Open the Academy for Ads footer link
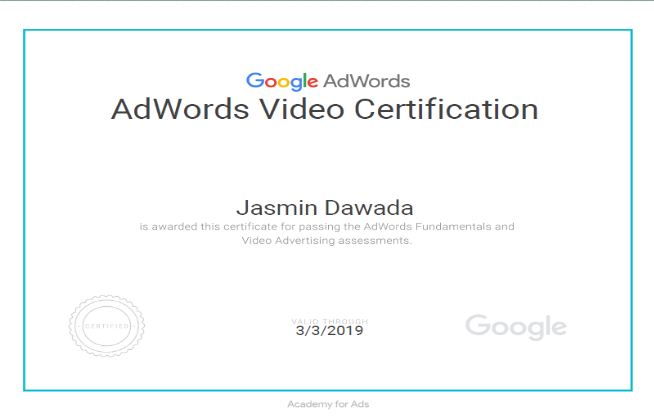Image resolution: width=654 pixels, height=416 pixels. 327,406
